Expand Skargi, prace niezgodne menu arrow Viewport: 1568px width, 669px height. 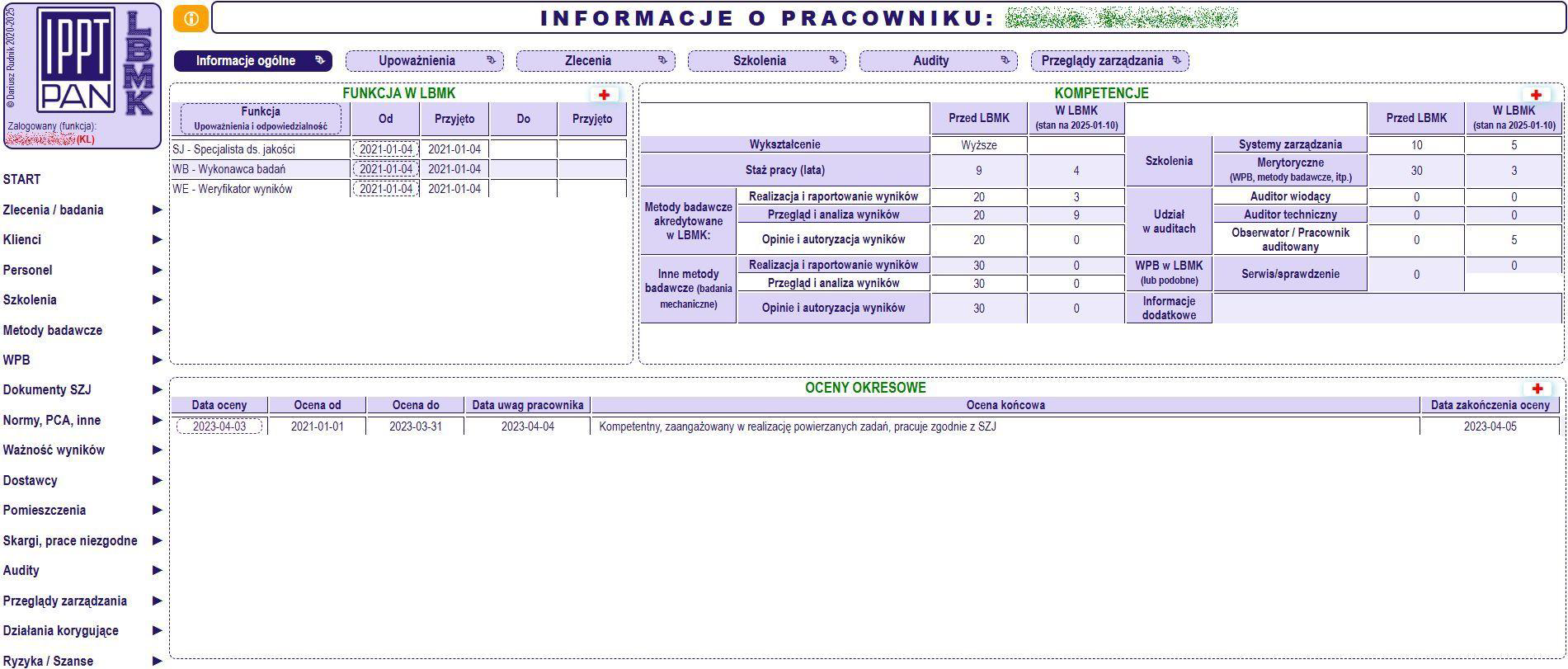tap(157, 540)
